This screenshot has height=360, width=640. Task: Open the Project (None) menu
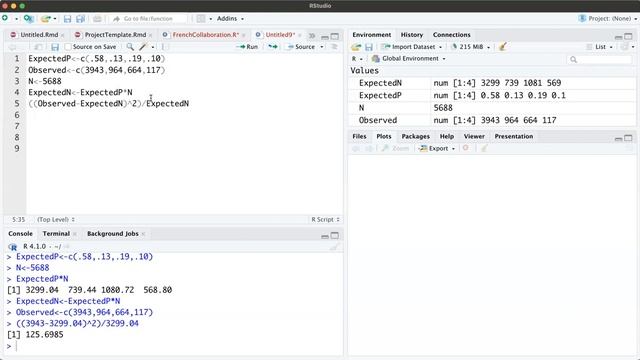[x=608, y=19]
